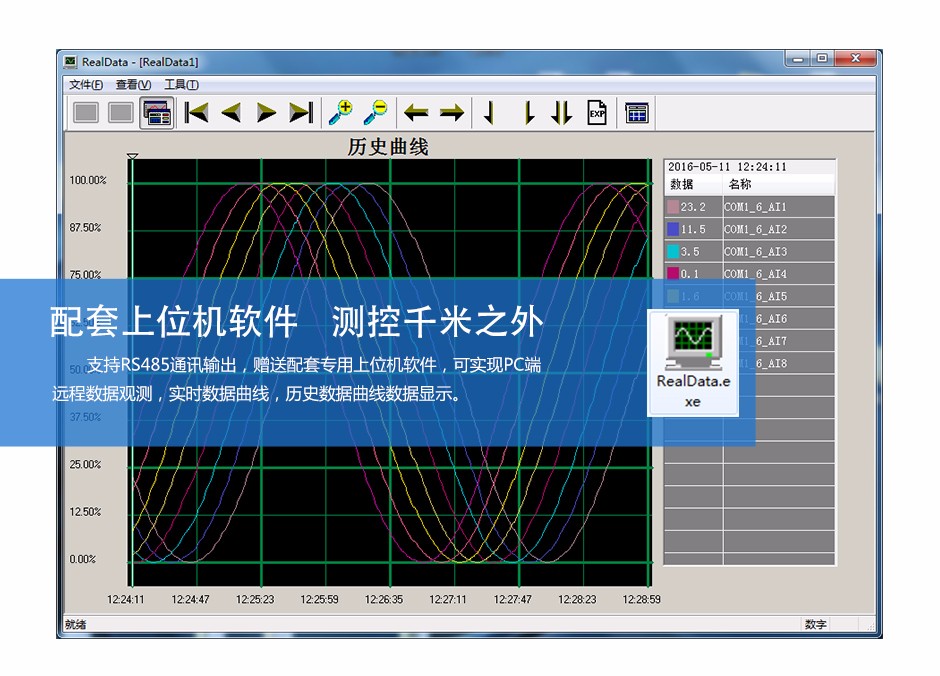The width and height of the screenshot is (940, 676).
Task: Click the cyan COM1_6_AI3 color swatch
Action: coord(673,252)
